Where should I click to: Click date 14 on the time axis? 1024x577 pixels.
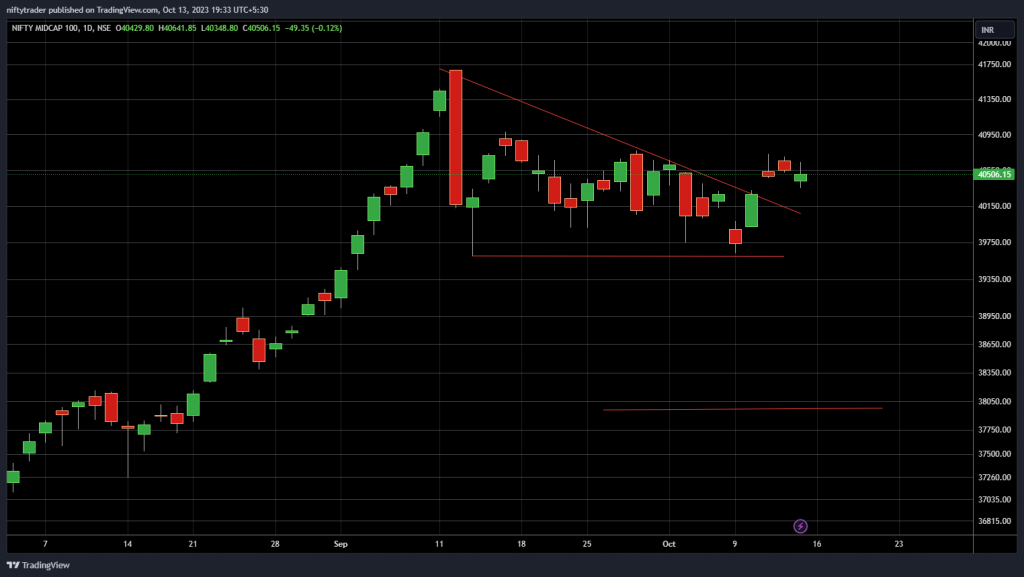pyautogui.click(x=127, y=544)
